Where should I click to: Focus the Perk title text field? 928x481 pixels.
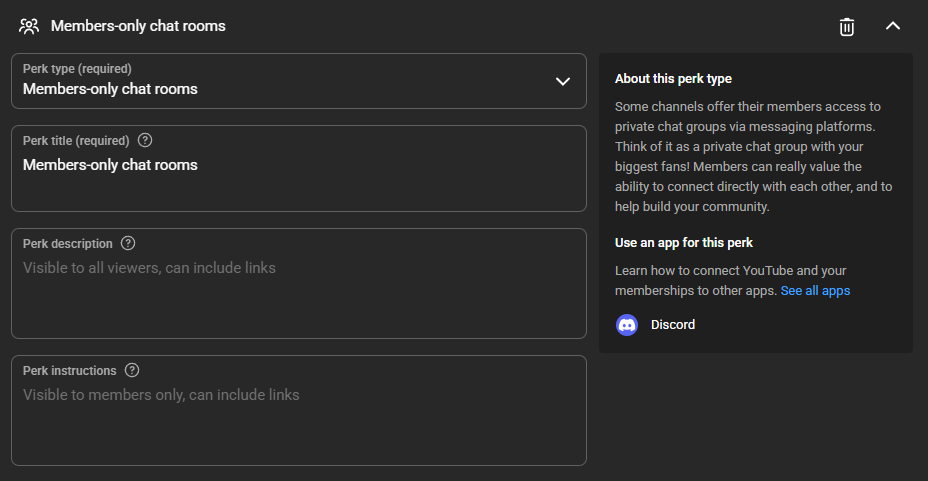pos(298,178)
